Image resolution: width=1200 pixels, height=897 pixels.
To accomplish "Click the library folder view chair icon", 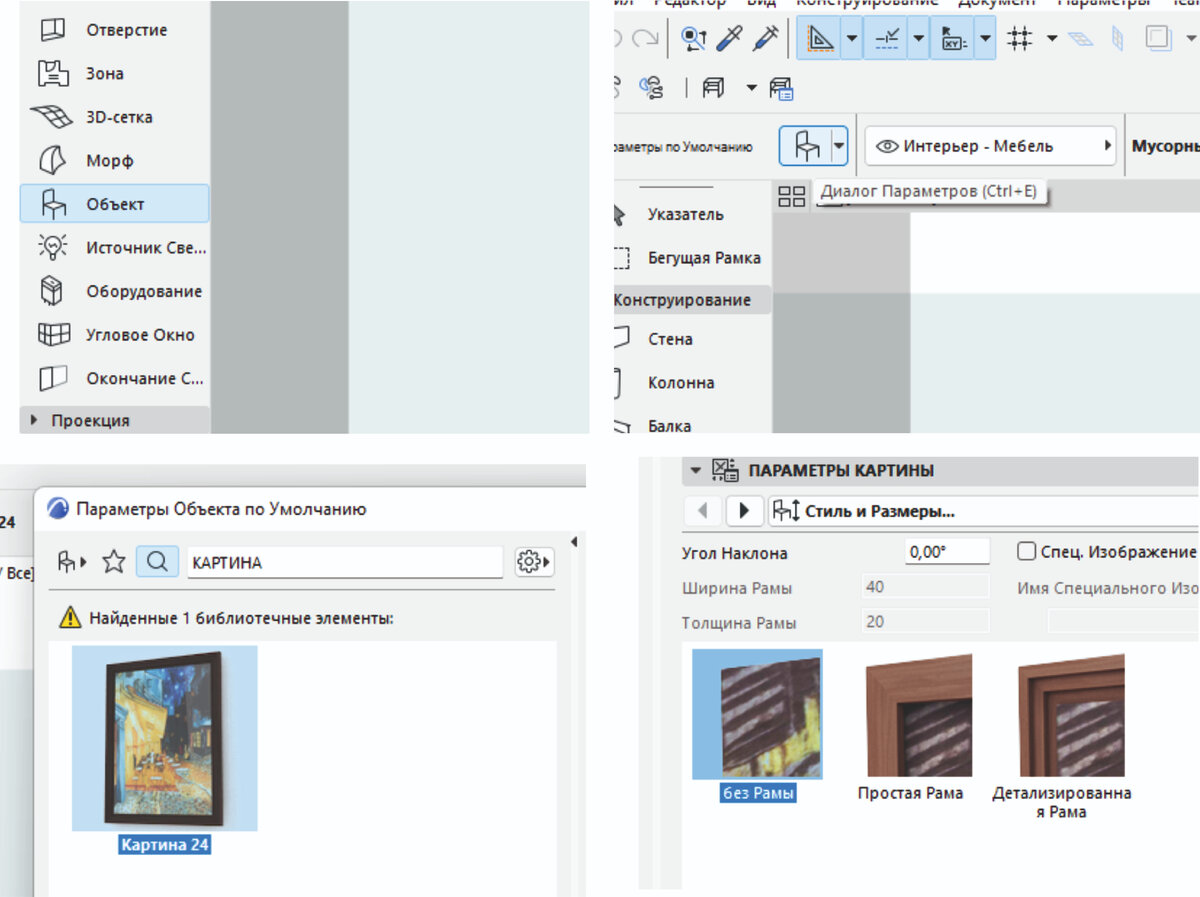I will click(72, 563).
